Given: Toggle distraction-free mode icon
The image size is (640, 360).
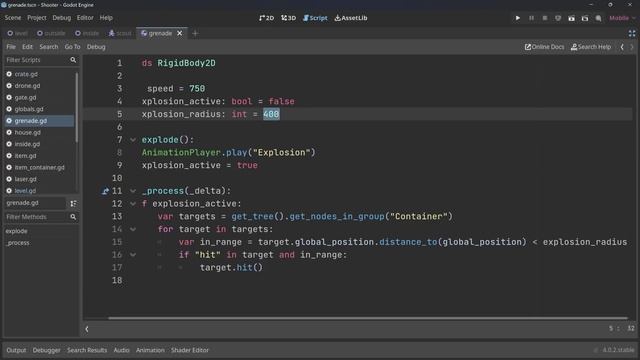Looking at the screenshot, I should 632,33.
